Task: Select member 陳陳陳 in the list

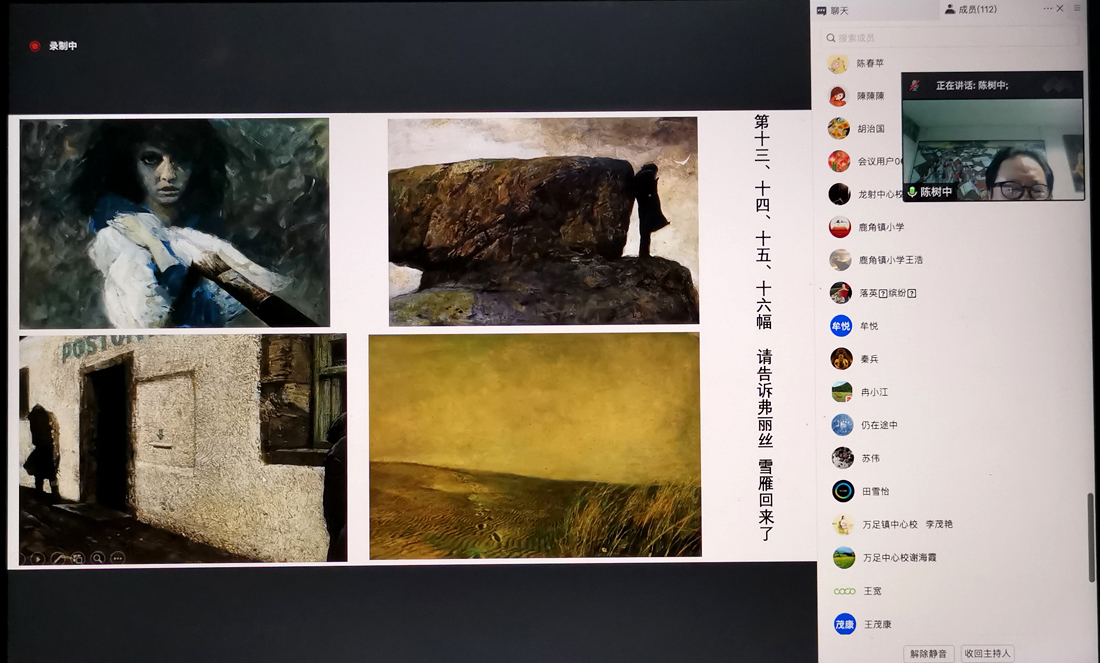Action: [871, 96]
